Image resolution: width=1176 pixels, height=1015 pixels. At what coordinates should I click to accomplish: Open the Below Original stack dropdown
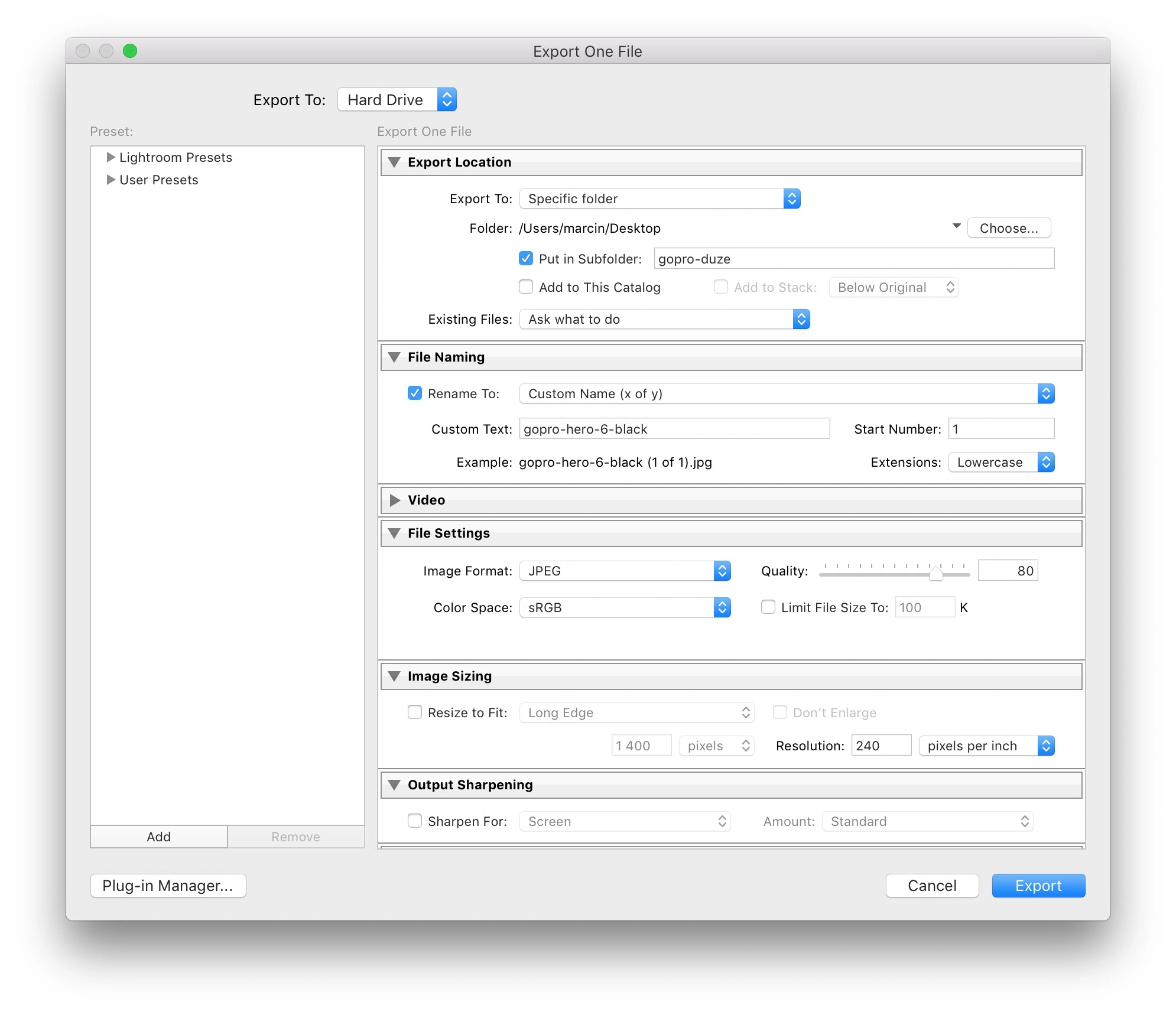894,287
